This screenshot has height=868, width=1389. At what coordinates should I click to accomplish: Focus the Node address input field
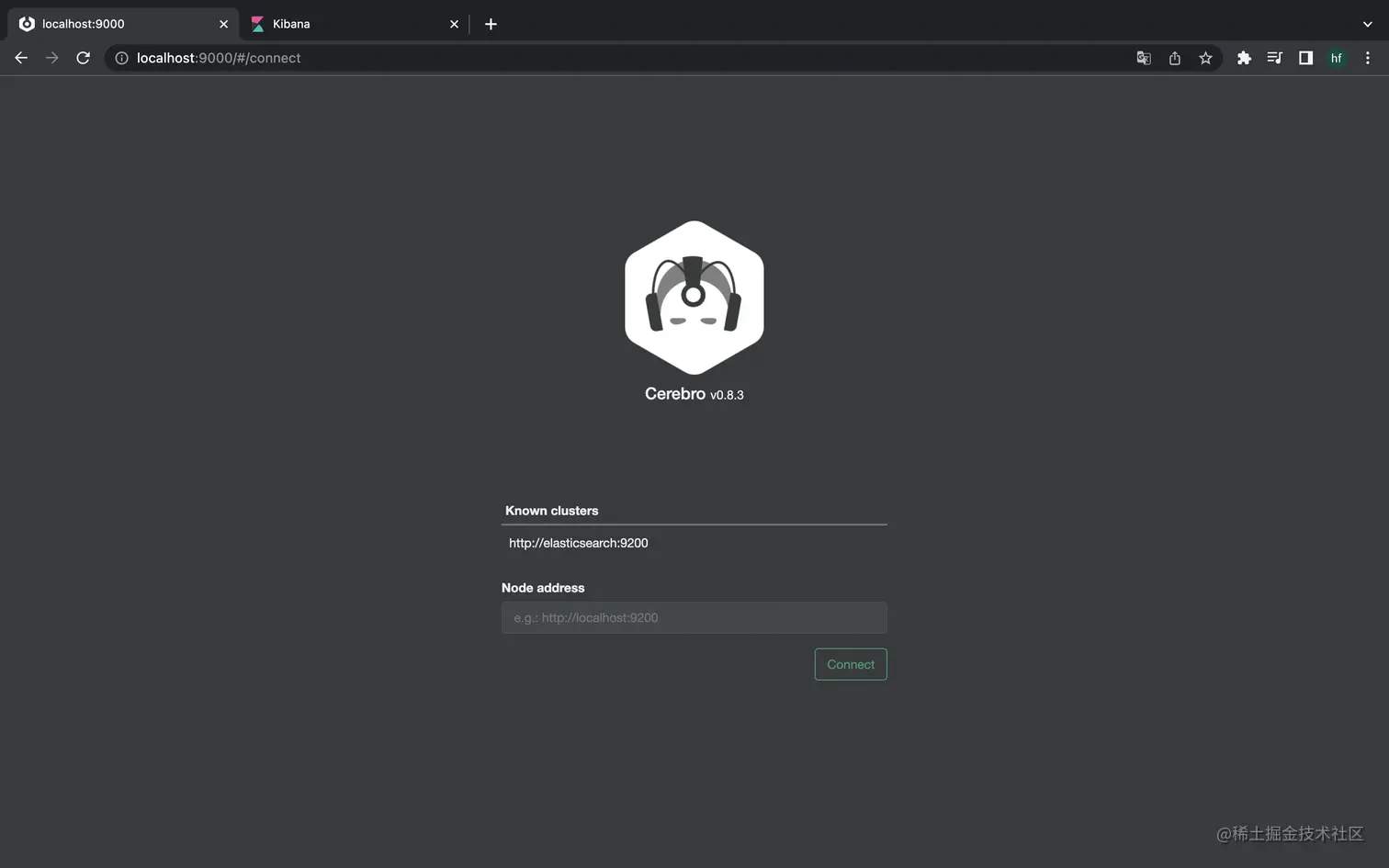coord(694,617)
